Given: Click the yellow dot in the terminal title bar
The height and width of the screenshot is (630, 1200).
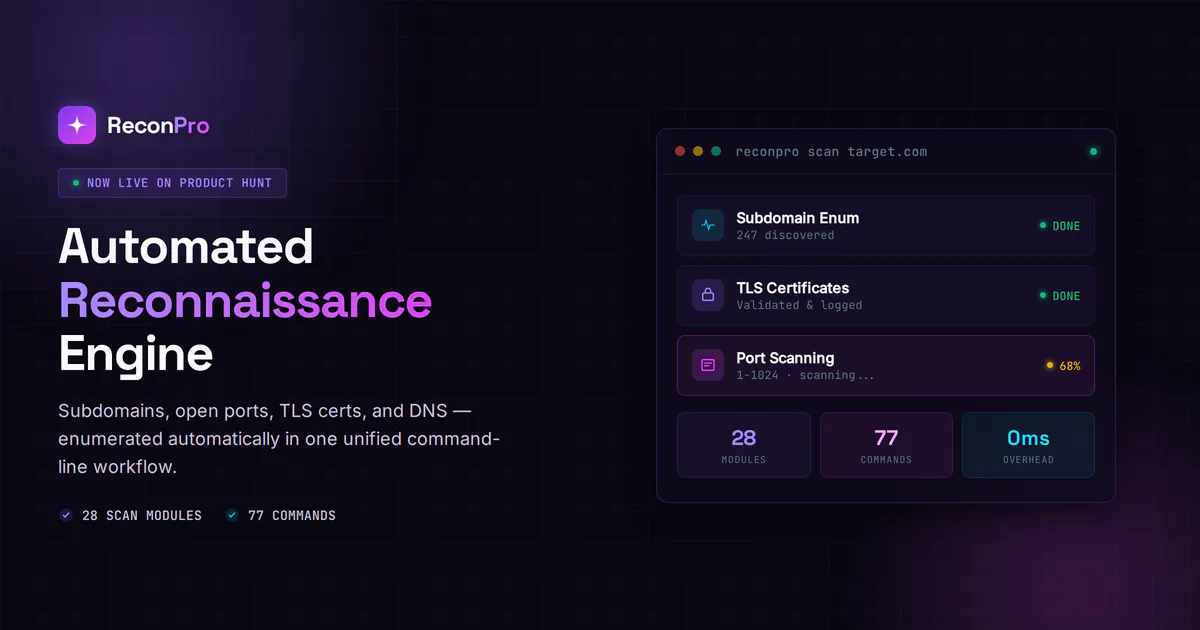Looking at the screenshot, I should 698,151.
